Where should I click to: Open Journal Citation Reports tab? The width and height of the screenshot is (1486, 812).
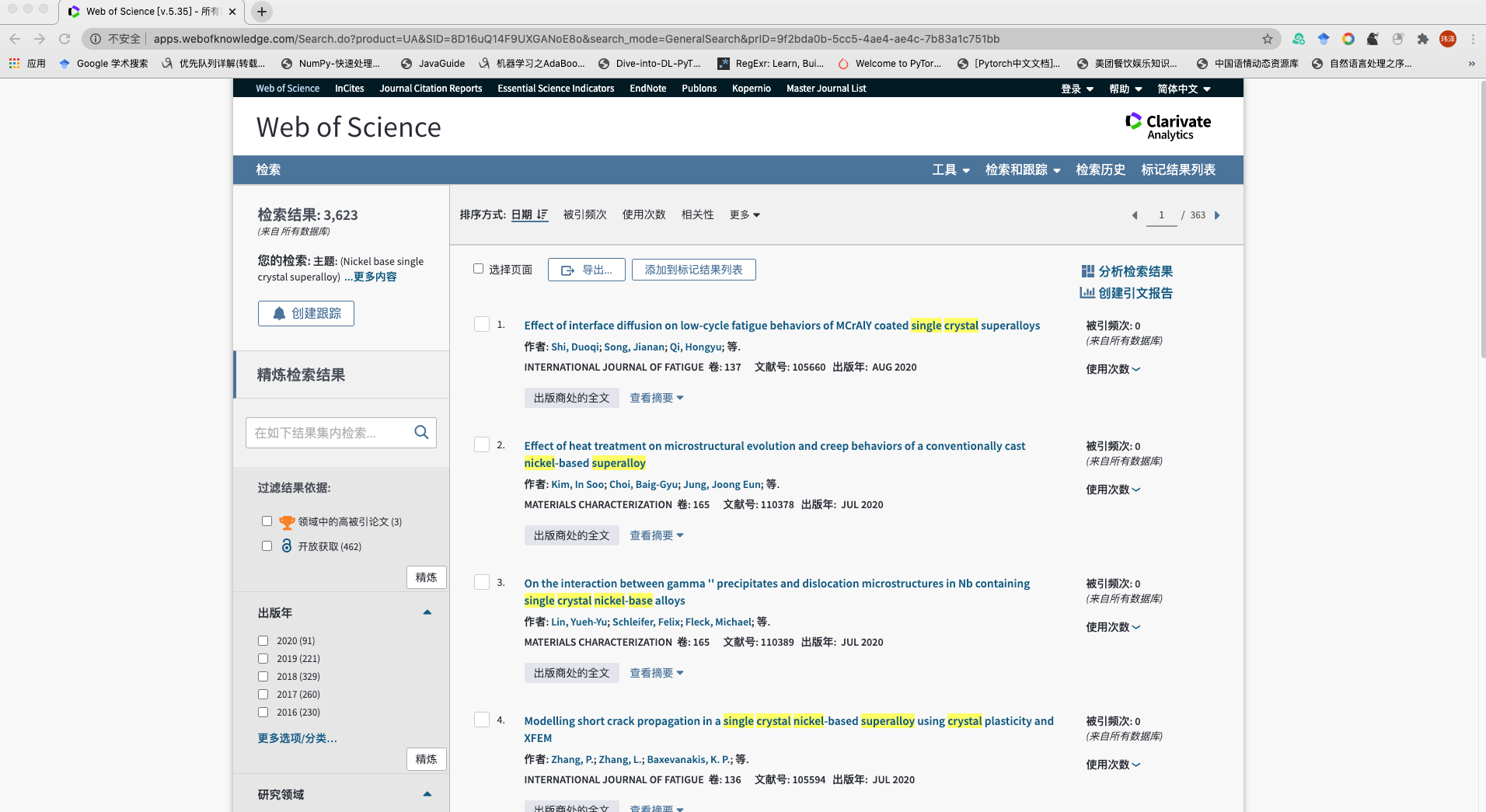tap(431, 89)
